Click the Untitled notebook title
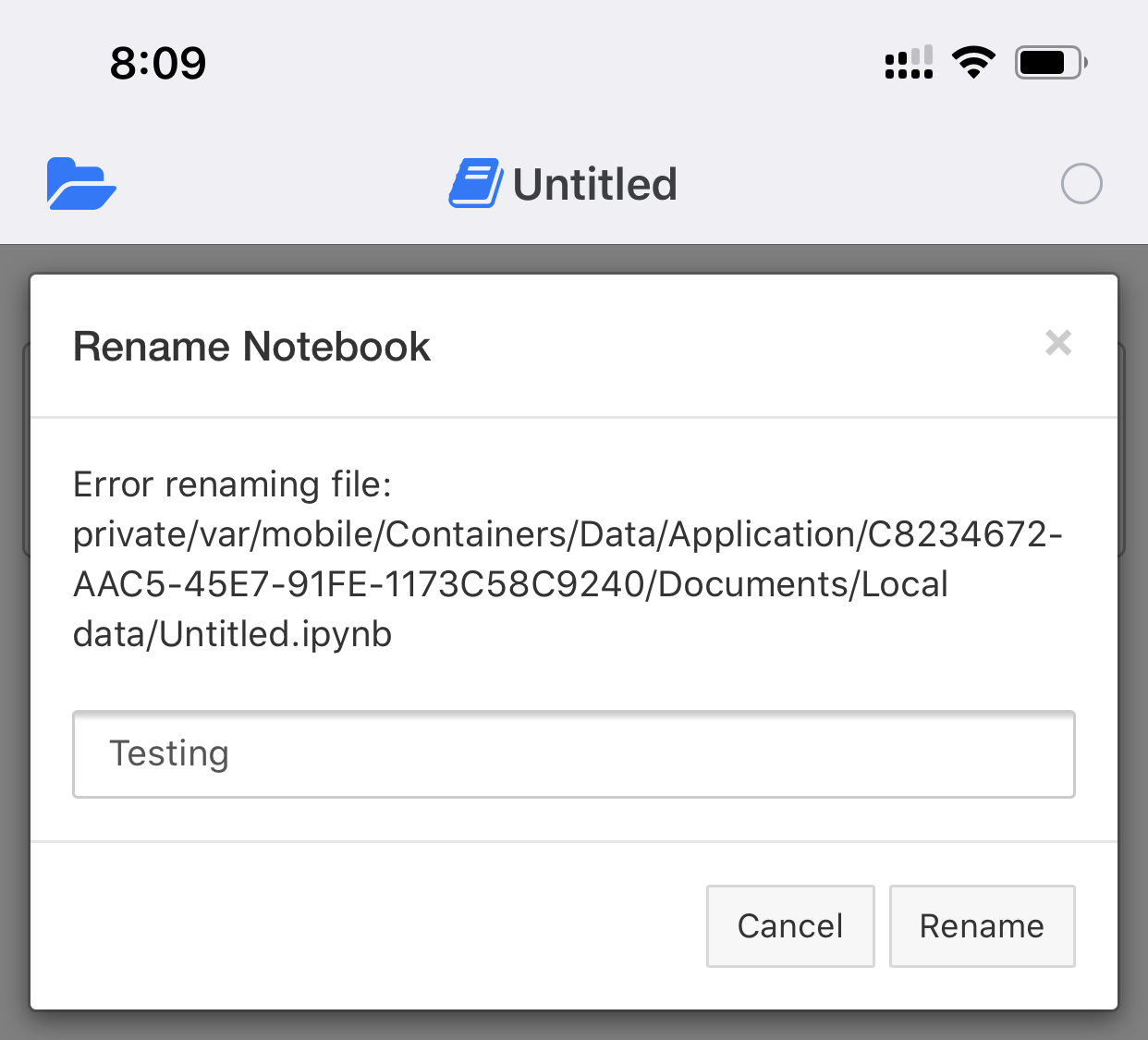Image resolution: width=1148 pixels, height=1040 pixels. point(594,184)
